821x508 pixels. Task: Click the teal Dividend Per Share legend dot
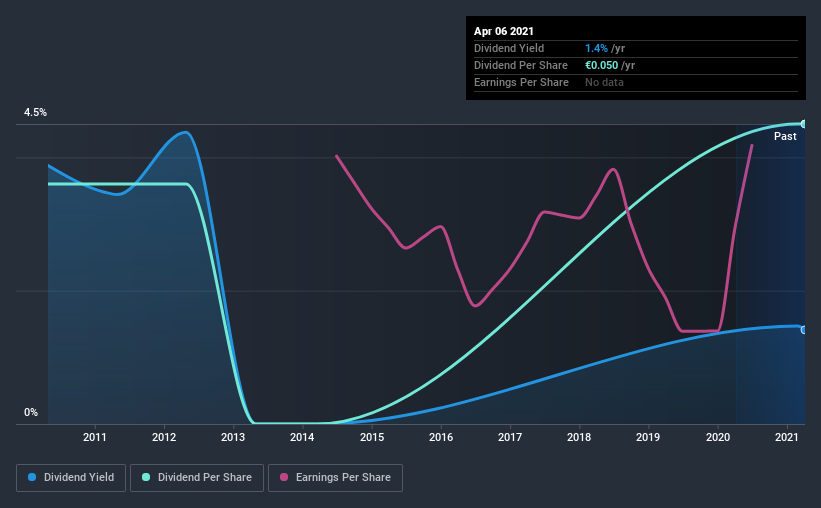(146, 477)
